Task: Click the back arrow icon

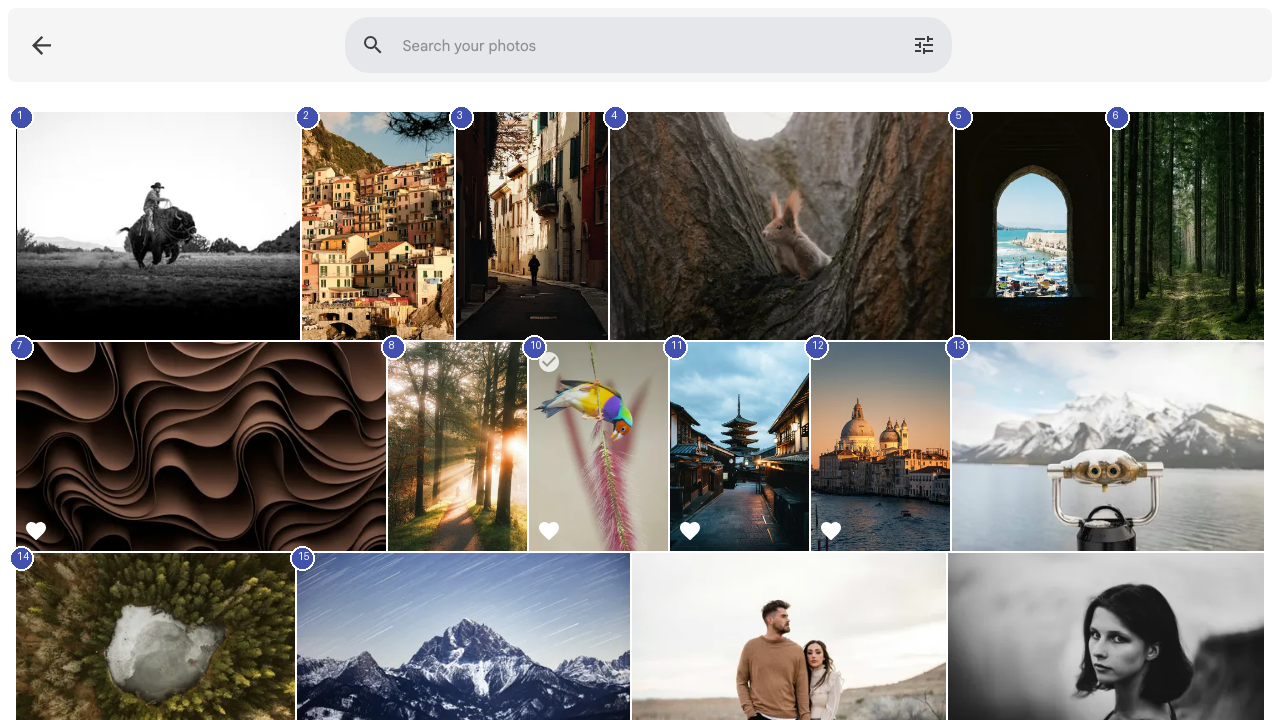Action: click(x=41, y=45)
